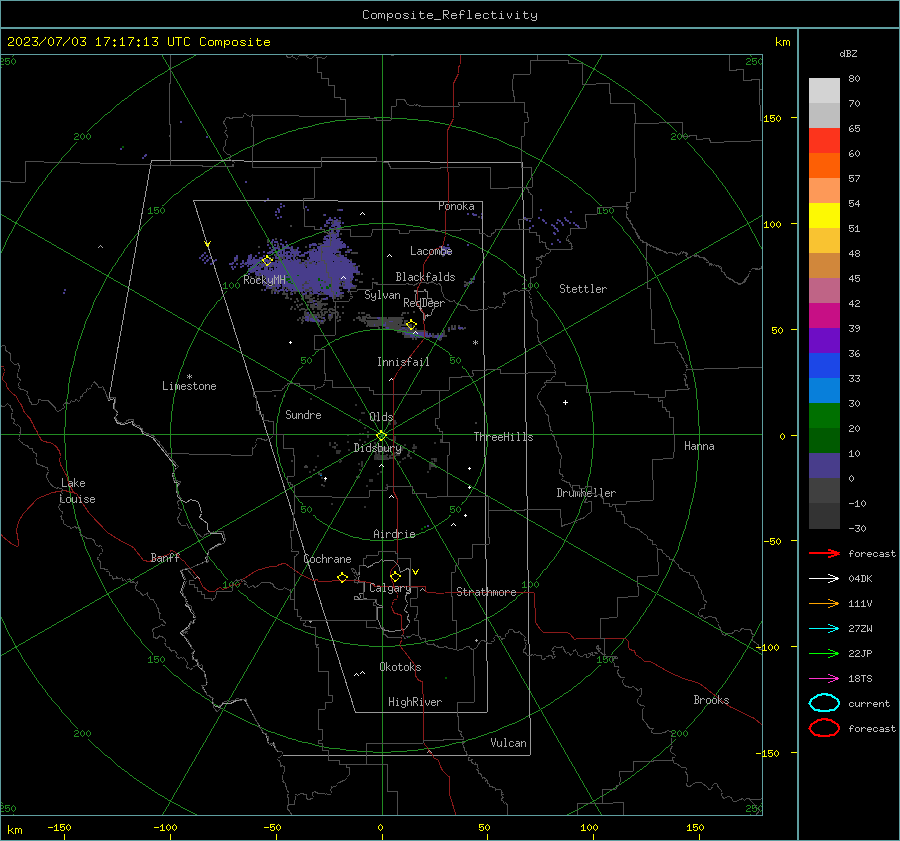Click the dBZ legend heading
Screen dimensions: 900x841
coord(848,53)
